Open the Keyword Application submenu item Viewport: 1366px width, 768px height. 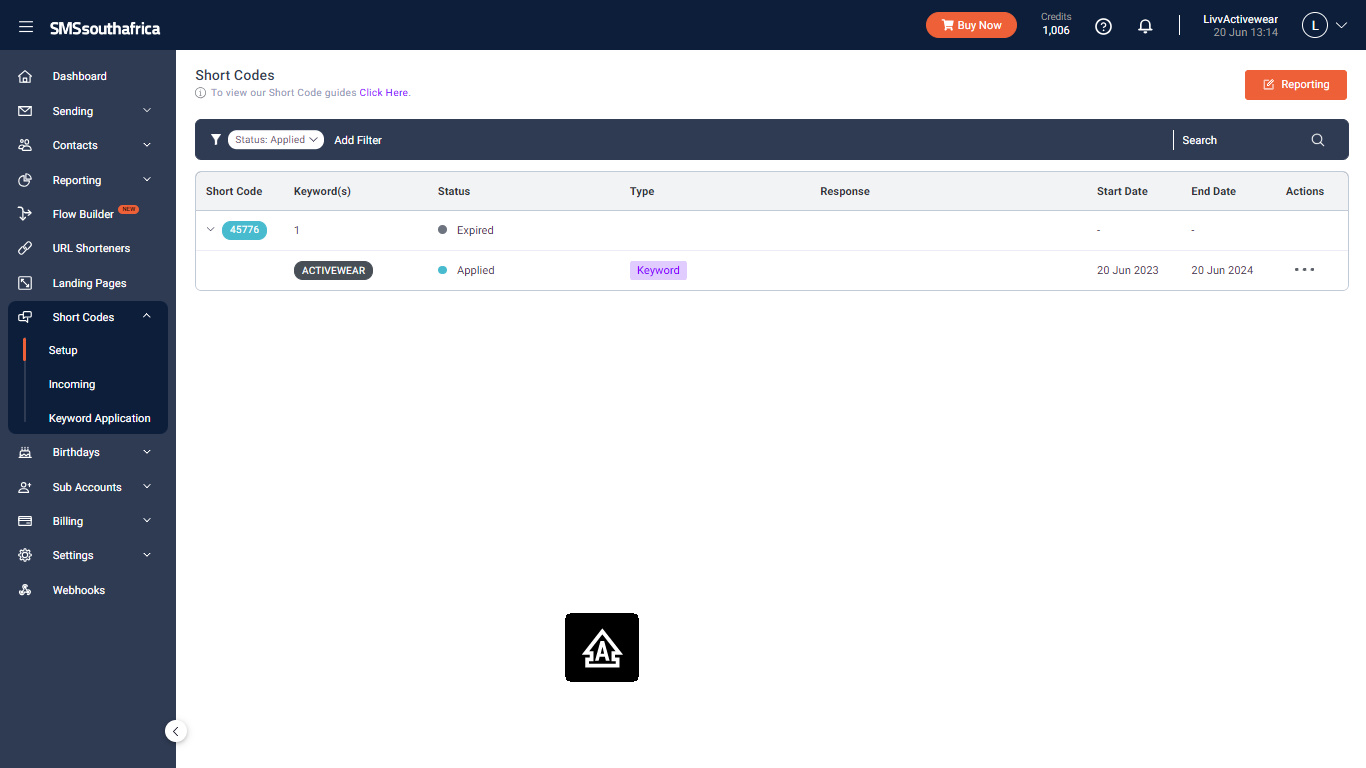click(x=100, y=418)
